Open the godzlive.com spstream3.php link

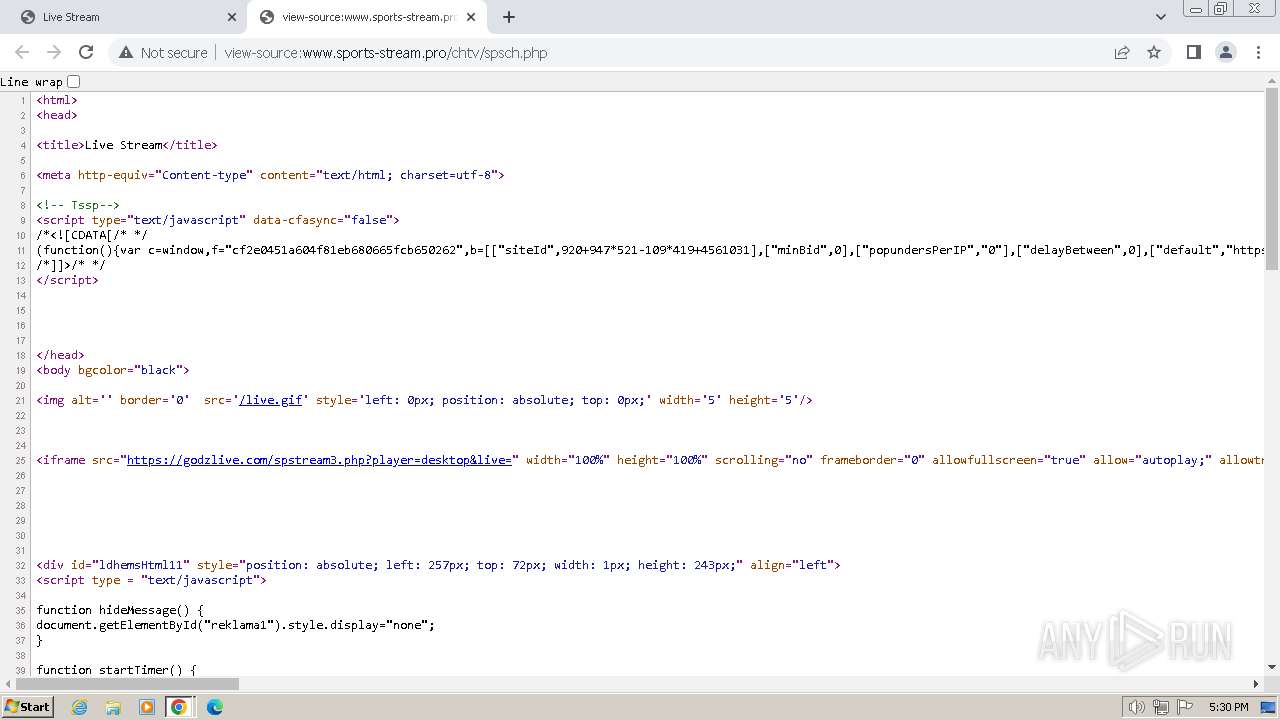click(x=319, y=460)
